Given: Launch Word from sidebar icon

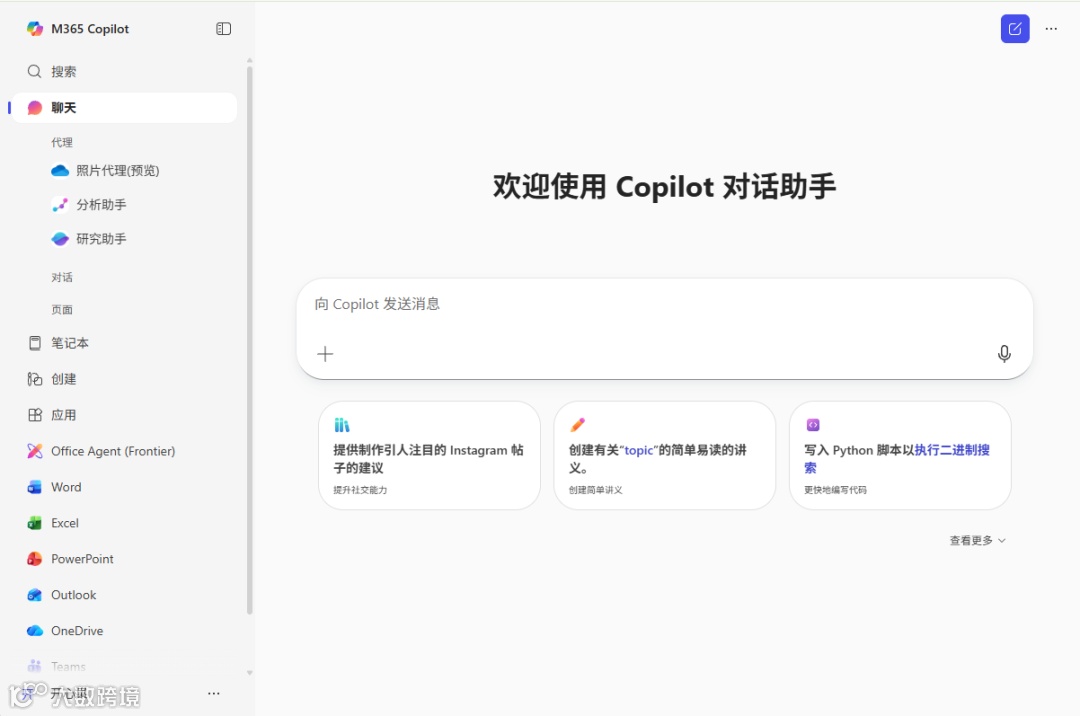Looking at the screenshot, I should [34, 487].
